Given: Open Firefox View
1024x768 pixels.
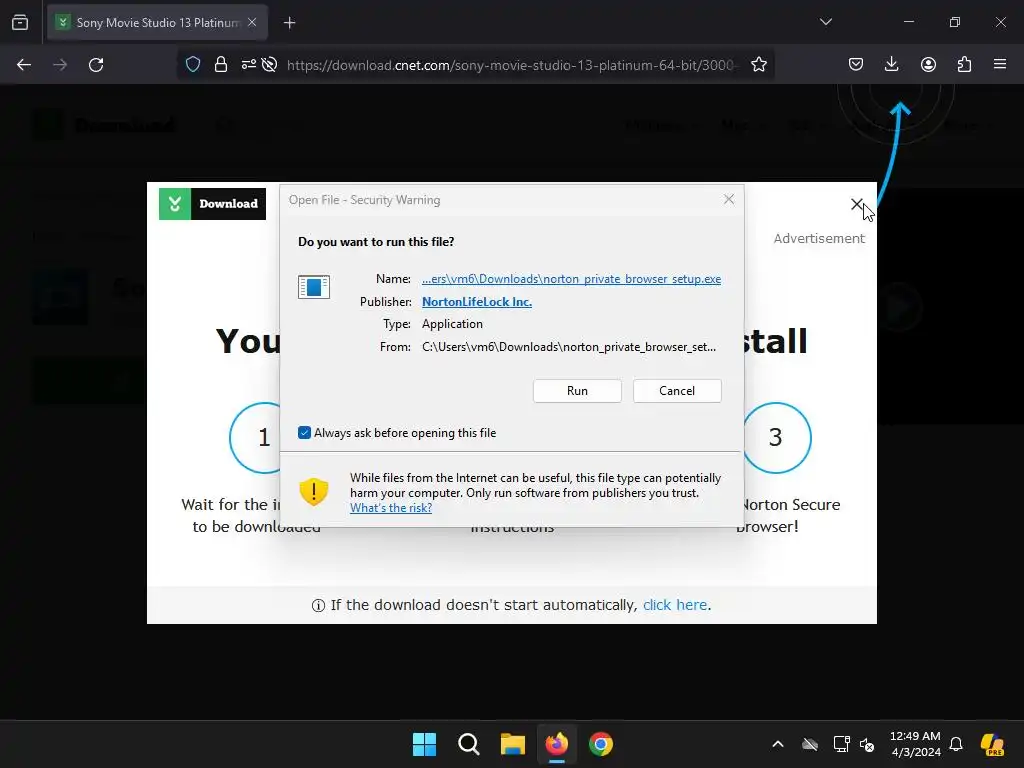Looking at the screenshot, I should point(20,23).
